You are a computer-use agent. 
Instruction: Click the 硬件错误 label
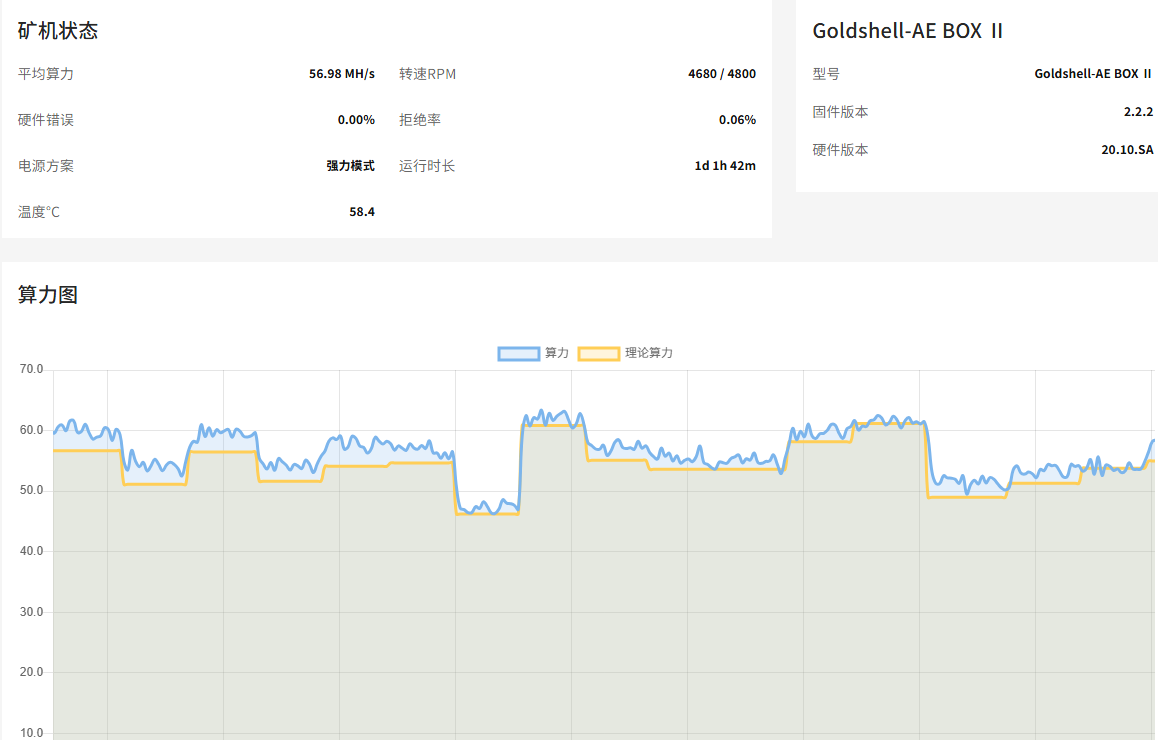(46, 120)
